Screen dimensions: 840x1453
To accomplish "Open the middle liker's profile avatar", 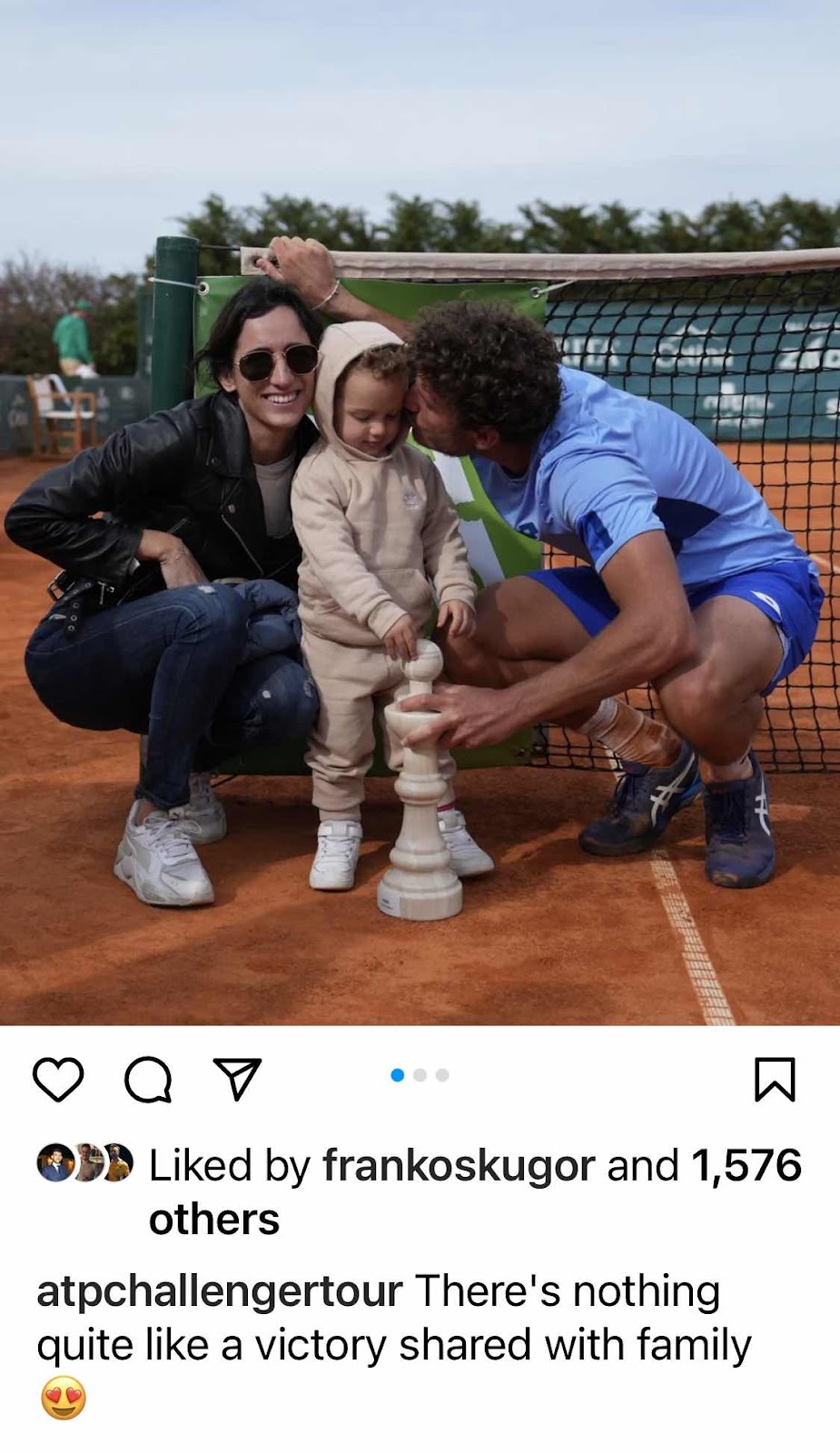I will point(87,1162).
